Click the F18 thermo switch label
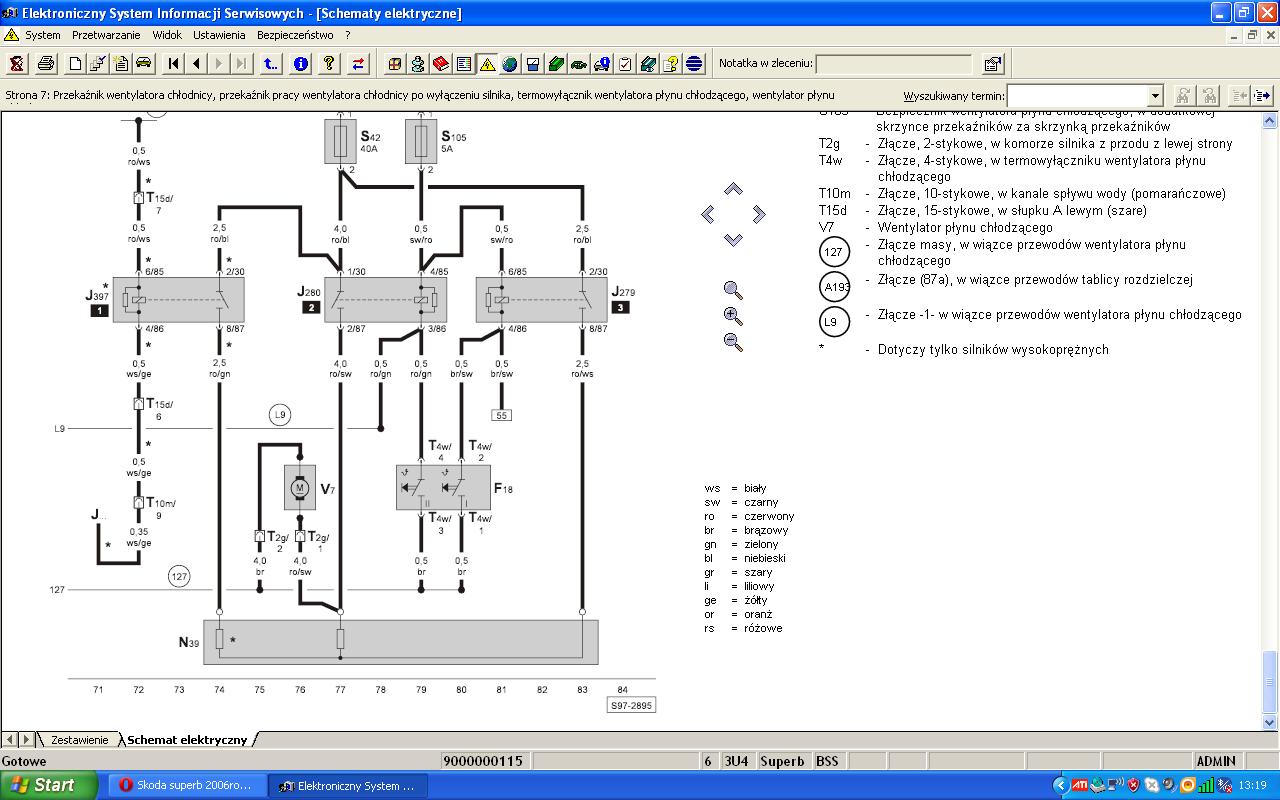 (x=504, y=489)
